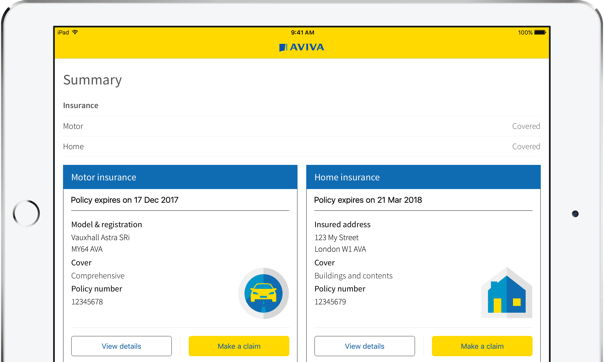Make a claim on Home insurance

[x=482, y=346]
